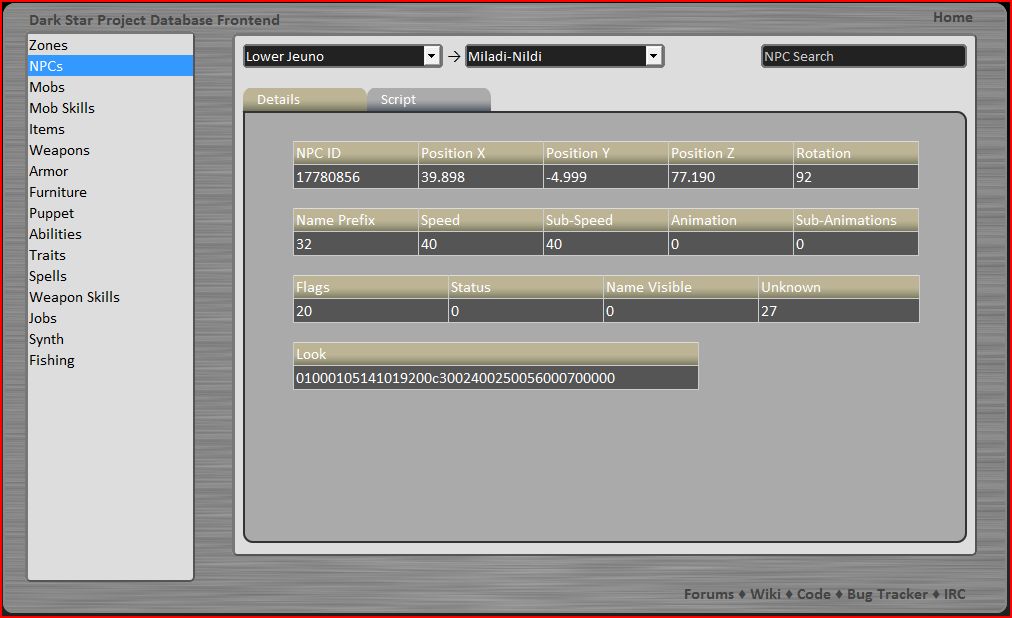
Task: Open the Wiki footer link
Action: coord(765,594)
